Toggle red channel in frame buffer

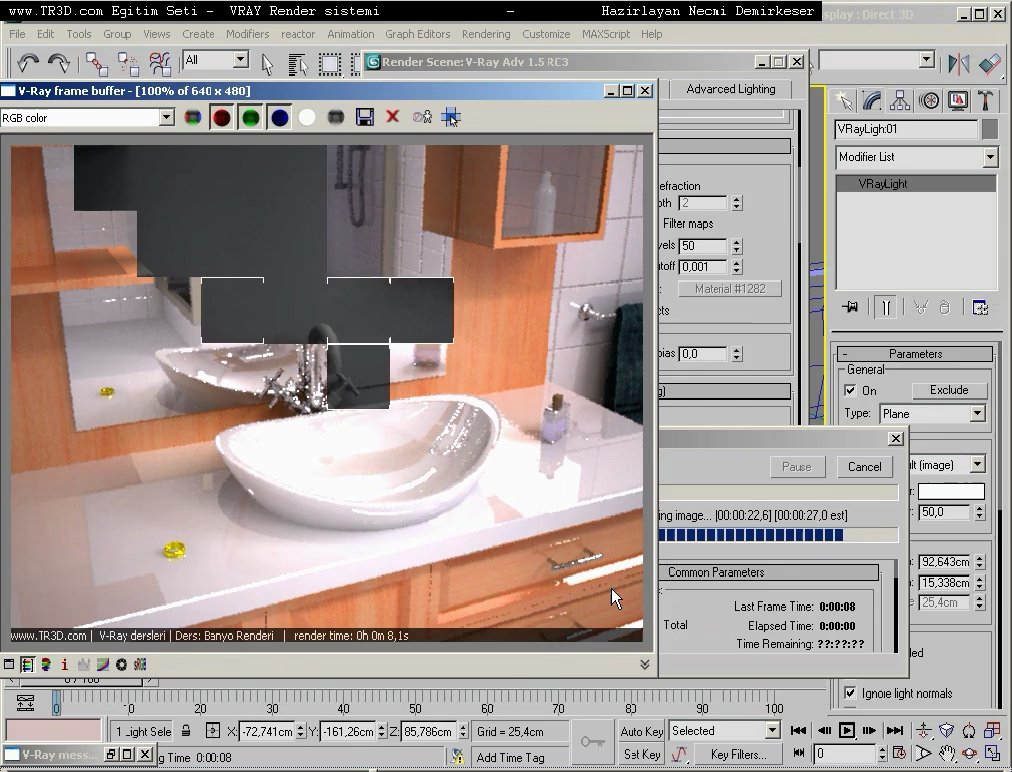[x=221, y=117]
